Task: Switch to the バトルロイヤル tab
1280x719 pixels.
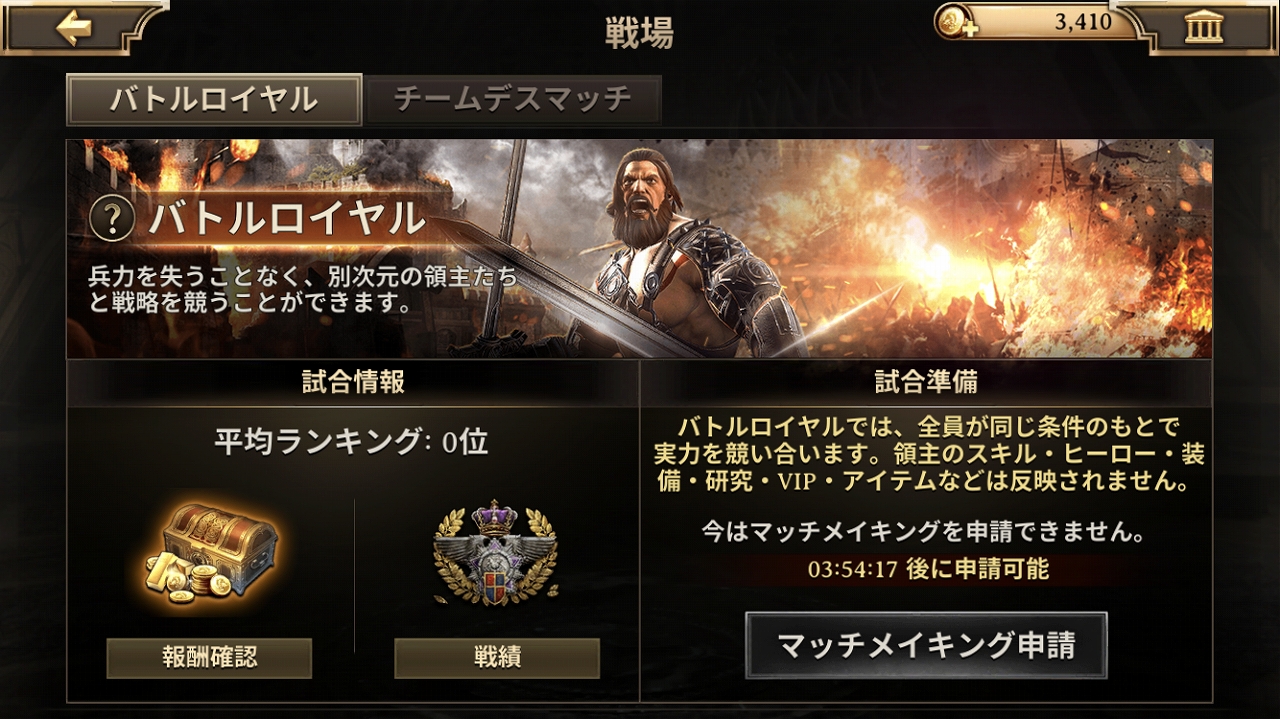Action: tap(214, 99)
